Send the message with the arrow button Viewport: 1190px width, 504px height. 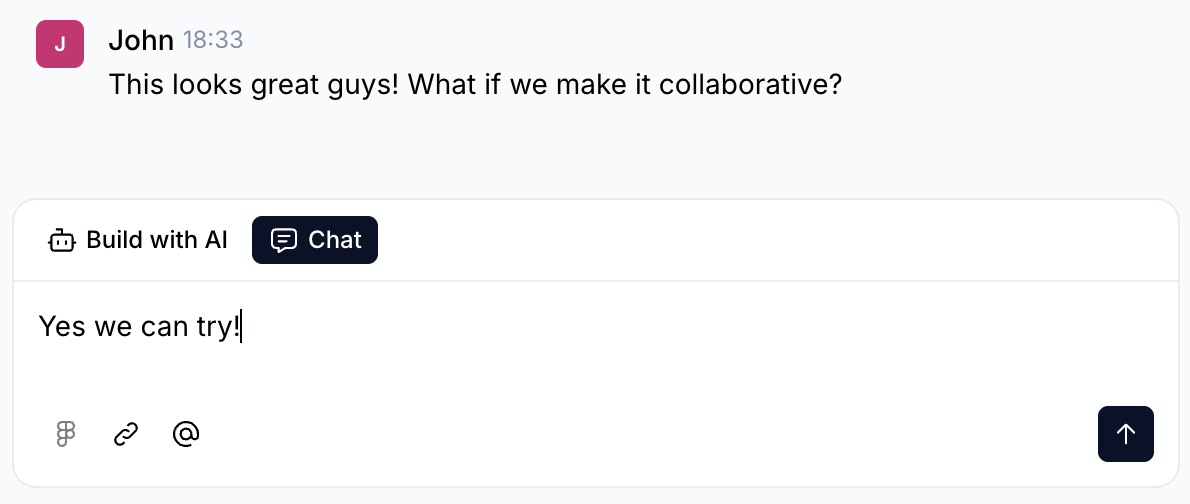coord(1125,433)
